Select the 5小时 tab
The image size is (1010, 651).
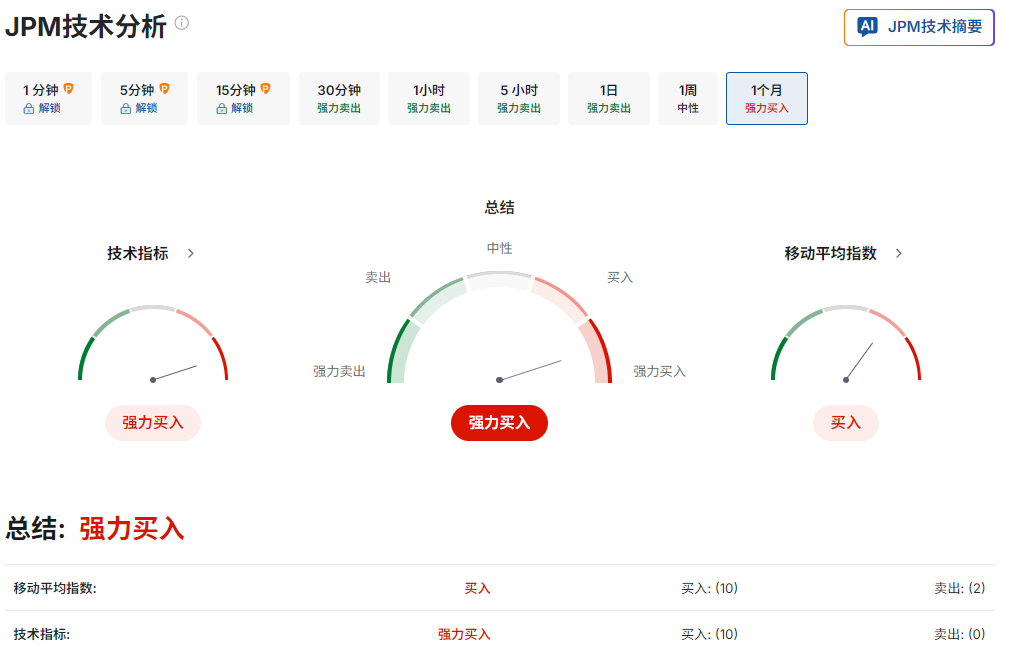click(x=518, y=98)
